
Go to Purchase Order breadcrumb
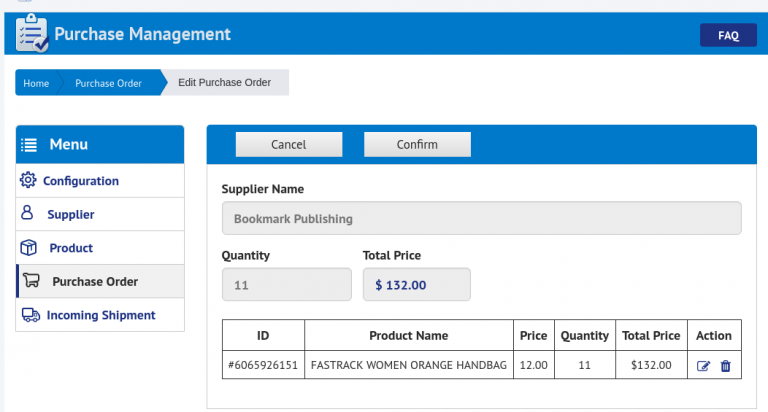coord(108,83)
